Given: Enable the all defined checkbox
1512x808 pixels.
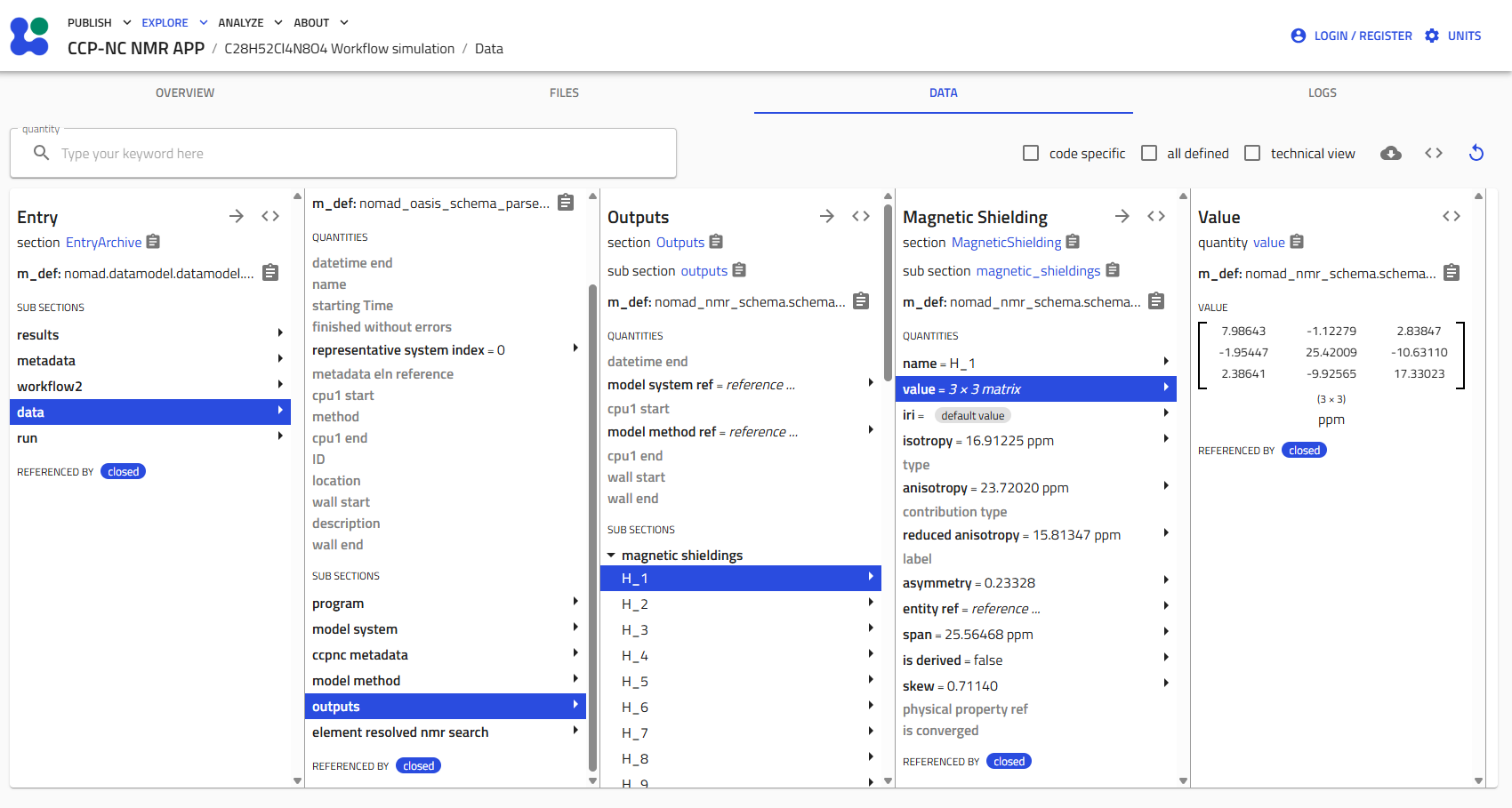Looking at the screenshot, I should [1149, 153].
